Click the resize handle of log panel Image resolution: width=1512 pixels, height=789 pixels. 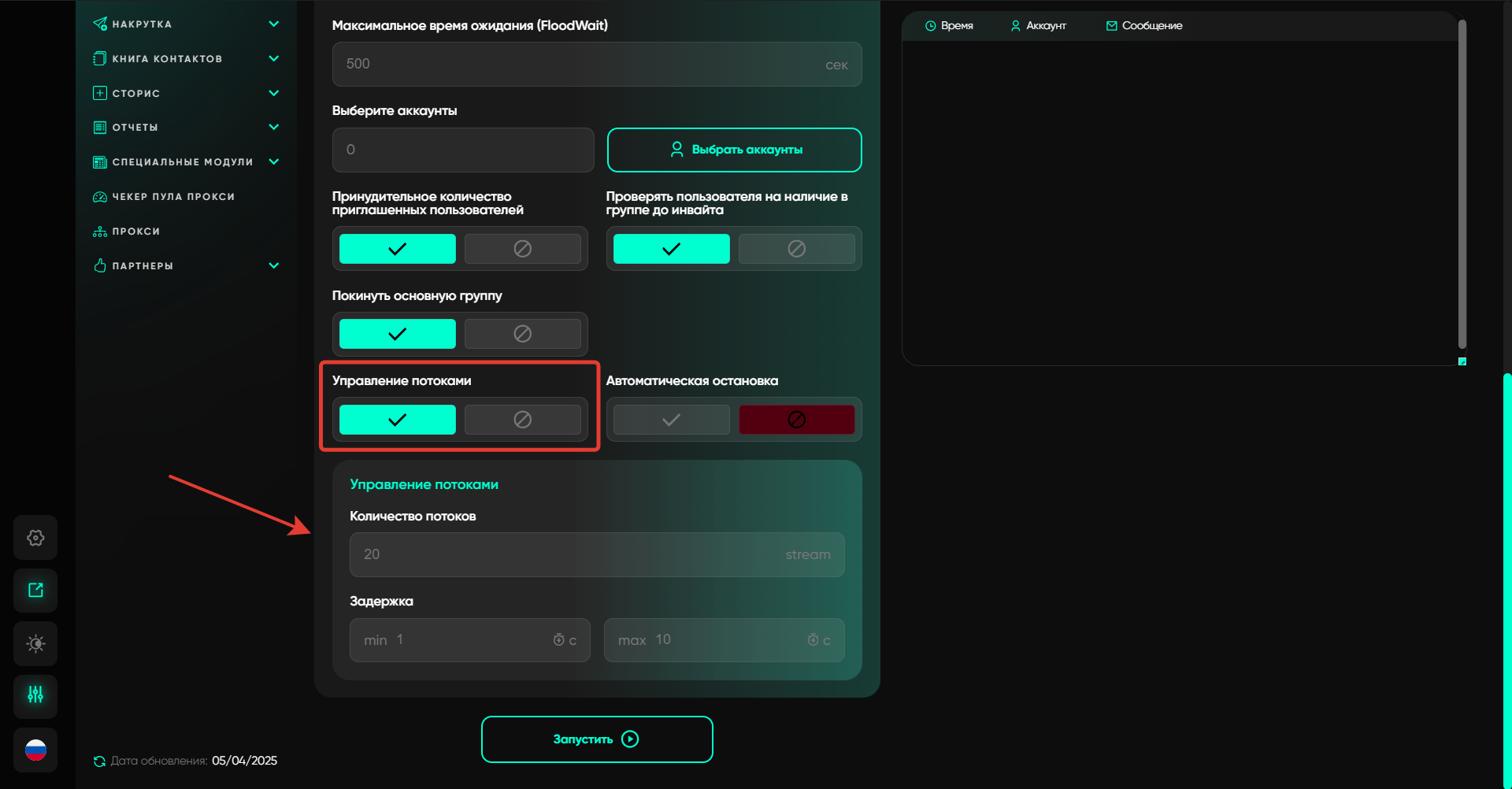pos(1462,361)
